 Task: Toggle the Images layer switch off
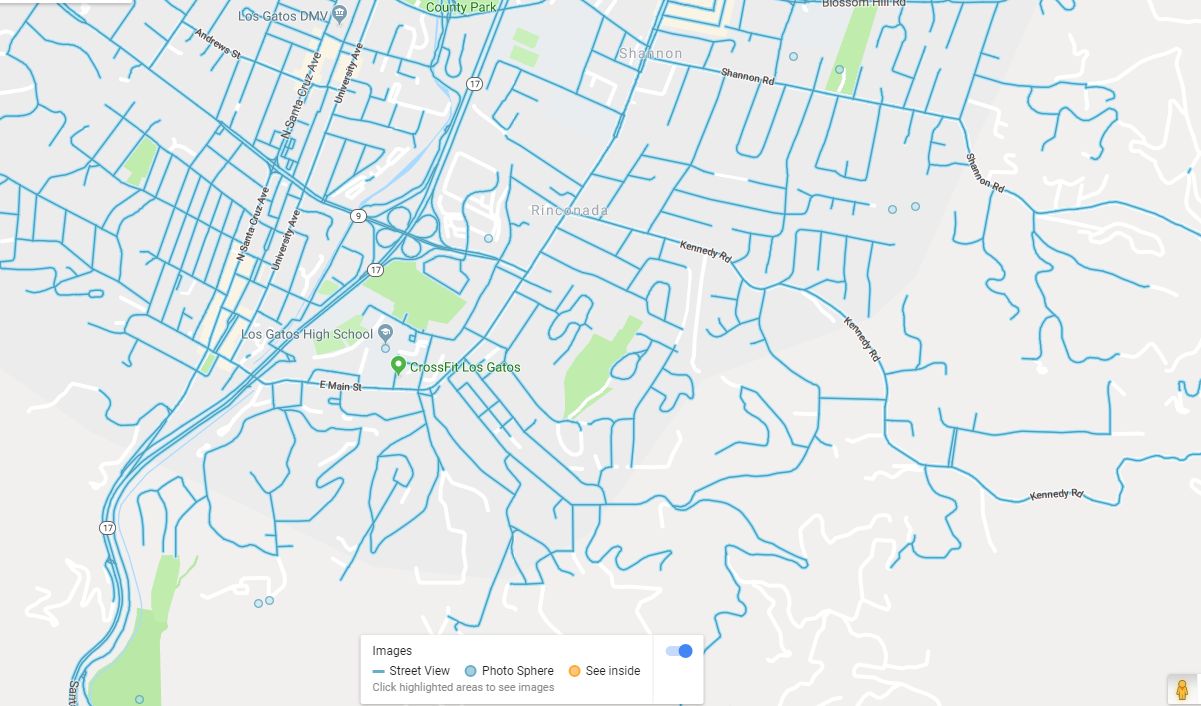point(679,651)
